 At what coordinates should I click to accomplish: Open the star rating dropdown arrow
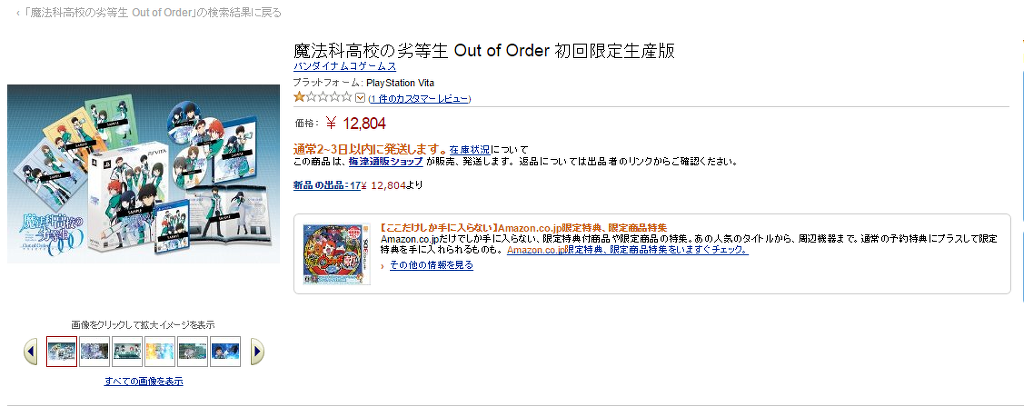[360, 98]
